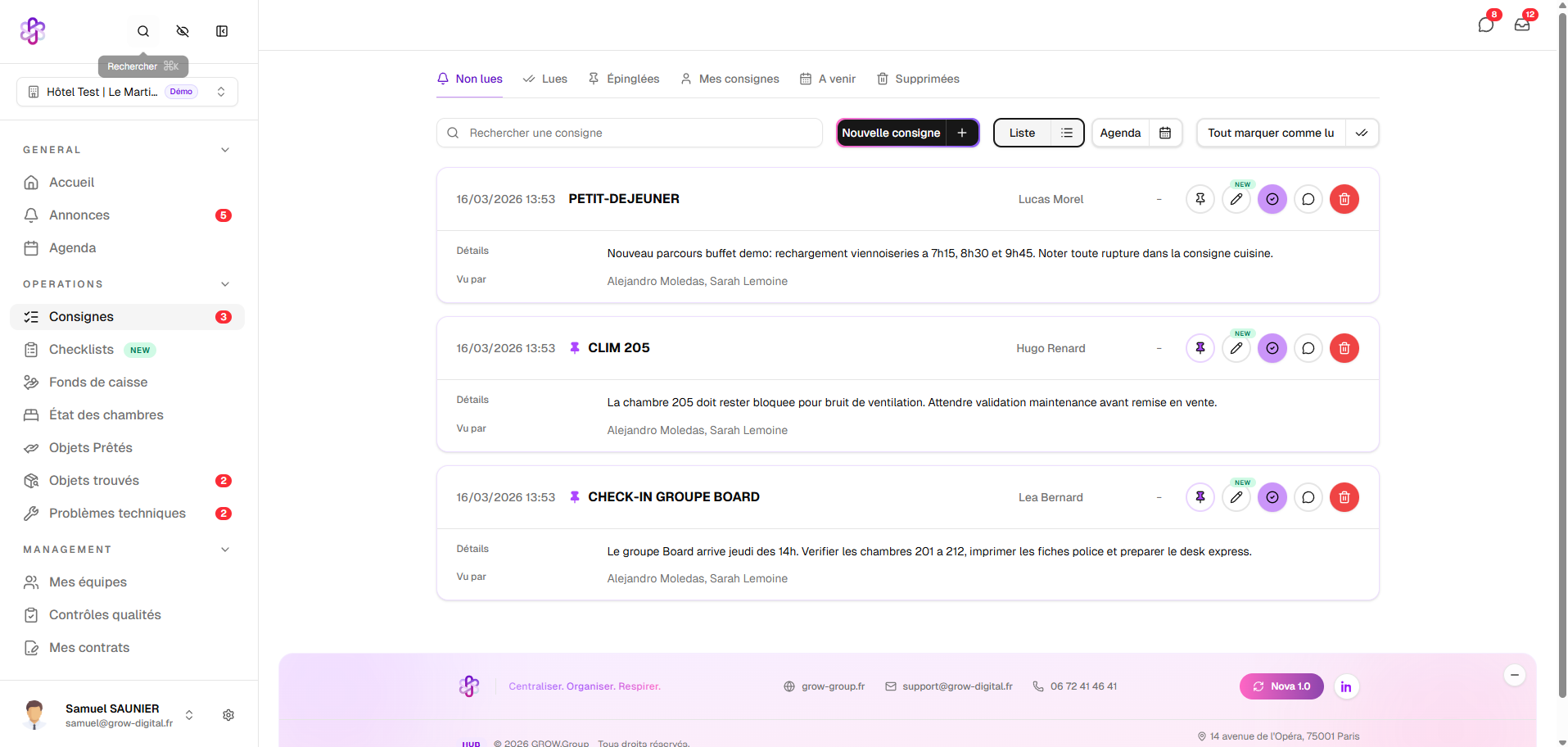Open the inbox icon with 12 badge

(1521, 25)
